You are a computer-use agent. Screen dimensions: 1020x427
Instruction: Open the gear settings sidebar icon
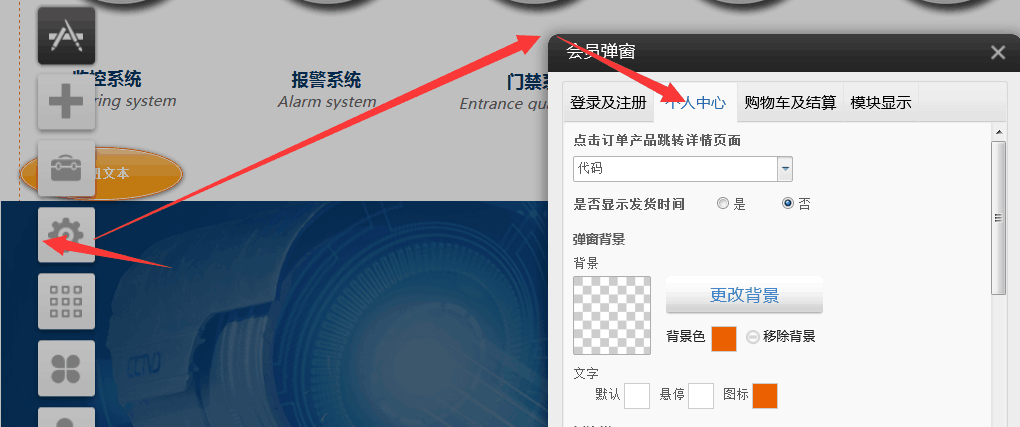pyautogui.click(x=66, y=235)
